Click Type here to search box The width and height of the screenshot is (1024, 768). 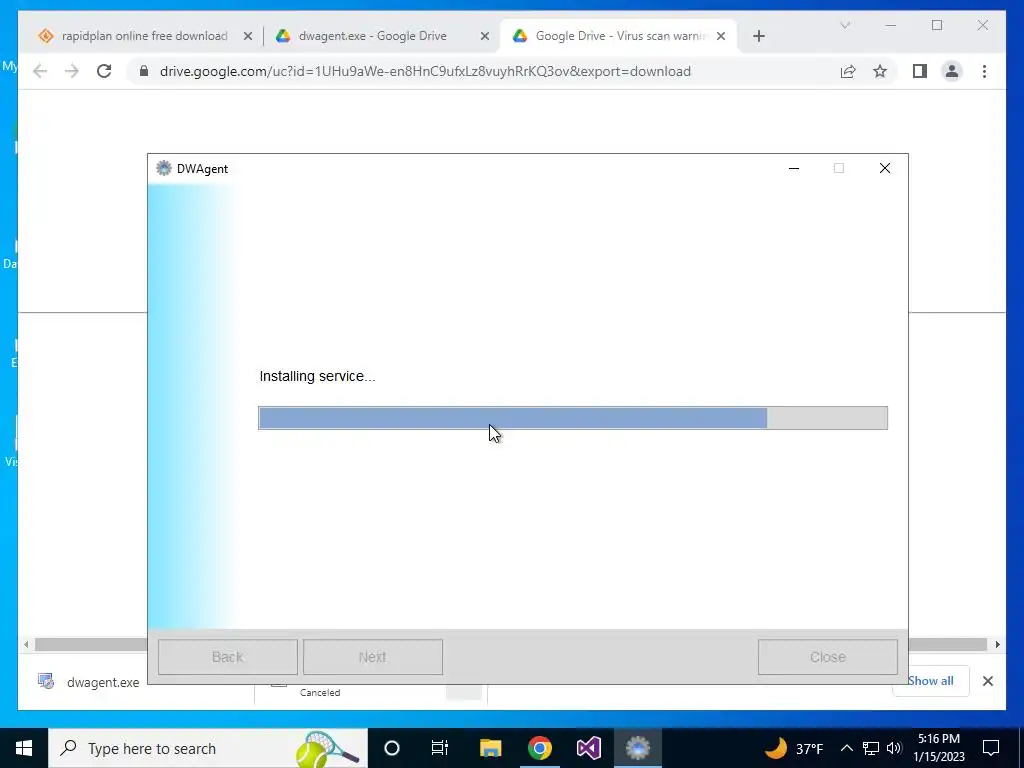tap(208, 748)
